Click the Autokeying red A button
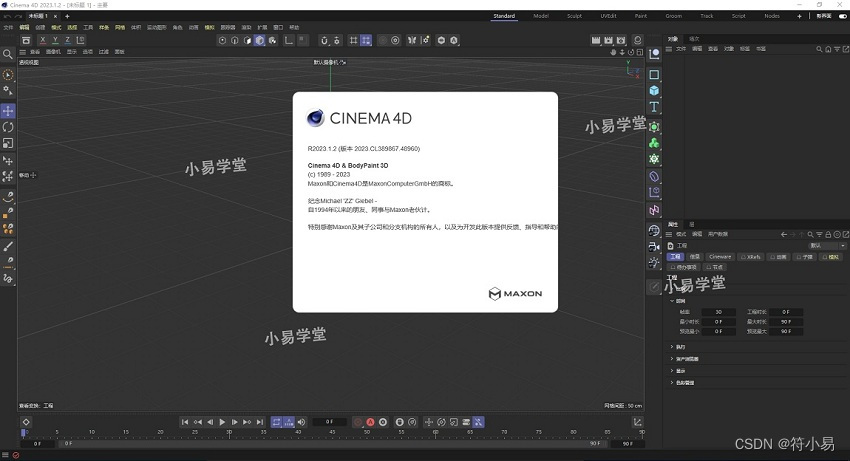The height and width of the screenshot is (461, 850). coord(370,422)
